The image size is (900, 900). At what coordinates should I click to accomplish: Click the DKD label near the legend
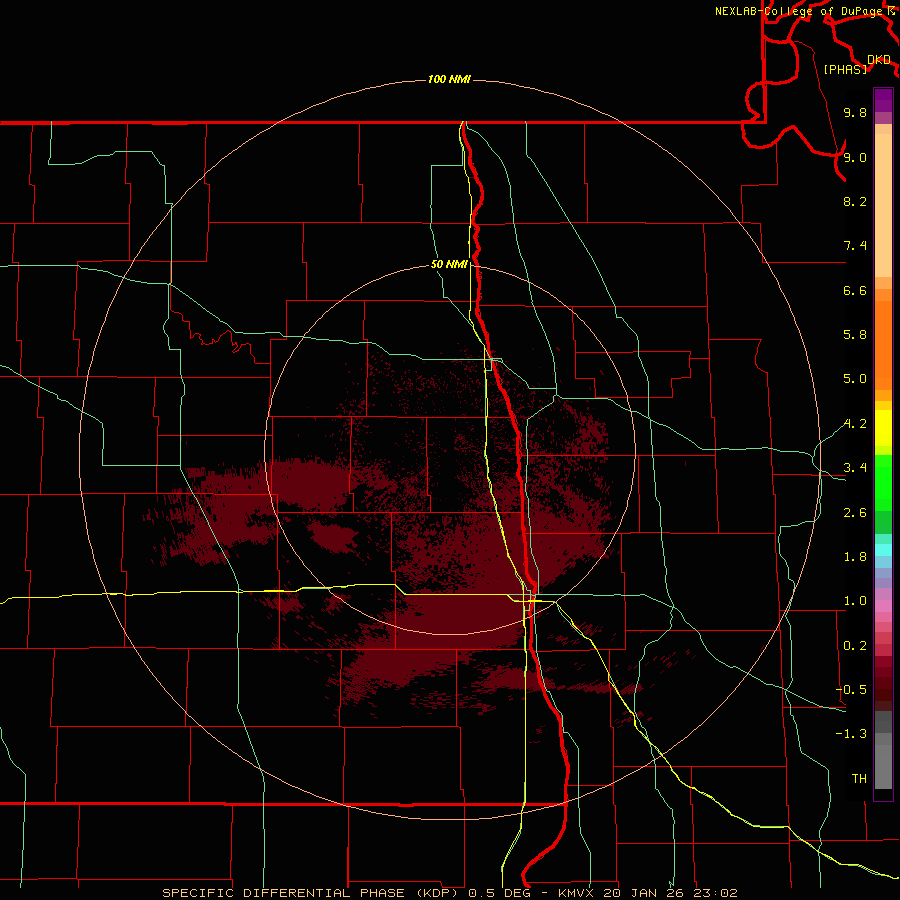(879, 59)
